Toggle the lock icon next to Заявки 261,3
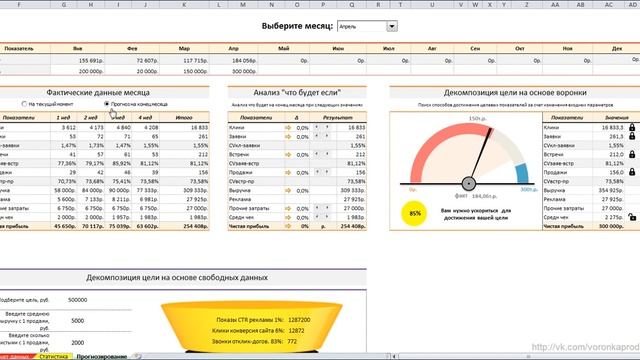Image resolution: width=640 pixels, height=360 pixels. pos(632,136)
